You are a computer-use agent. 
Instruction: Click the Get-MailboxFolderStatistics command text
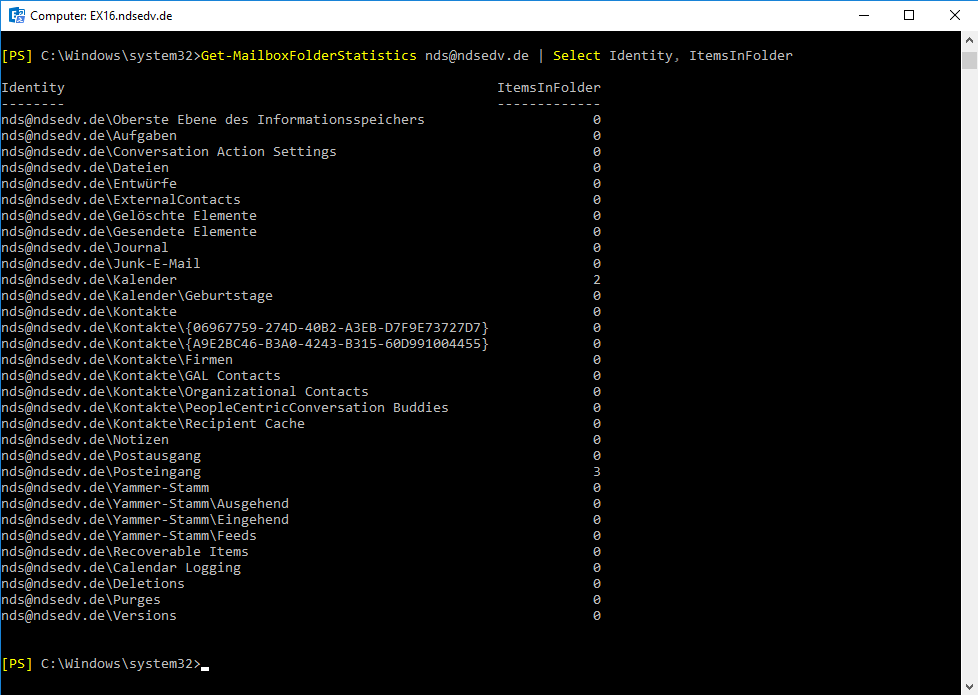308,56
